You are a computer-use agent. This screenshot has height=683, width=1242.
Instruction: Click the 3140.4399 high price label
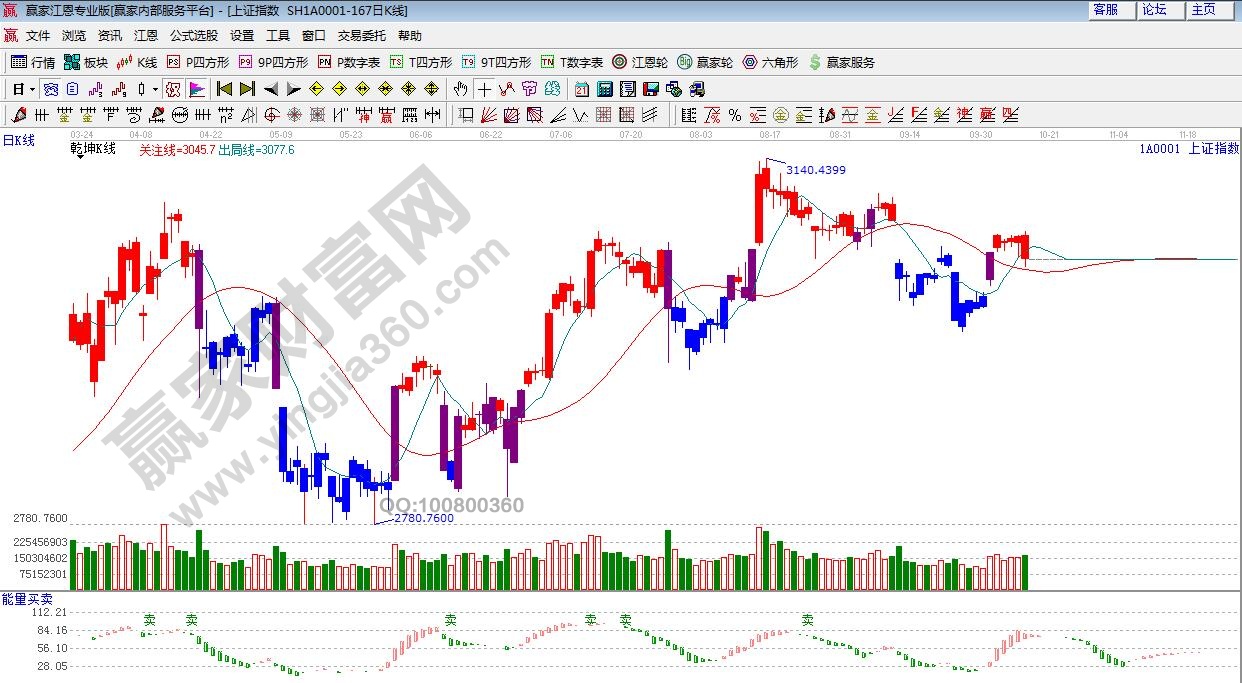[x=815, y=170]
